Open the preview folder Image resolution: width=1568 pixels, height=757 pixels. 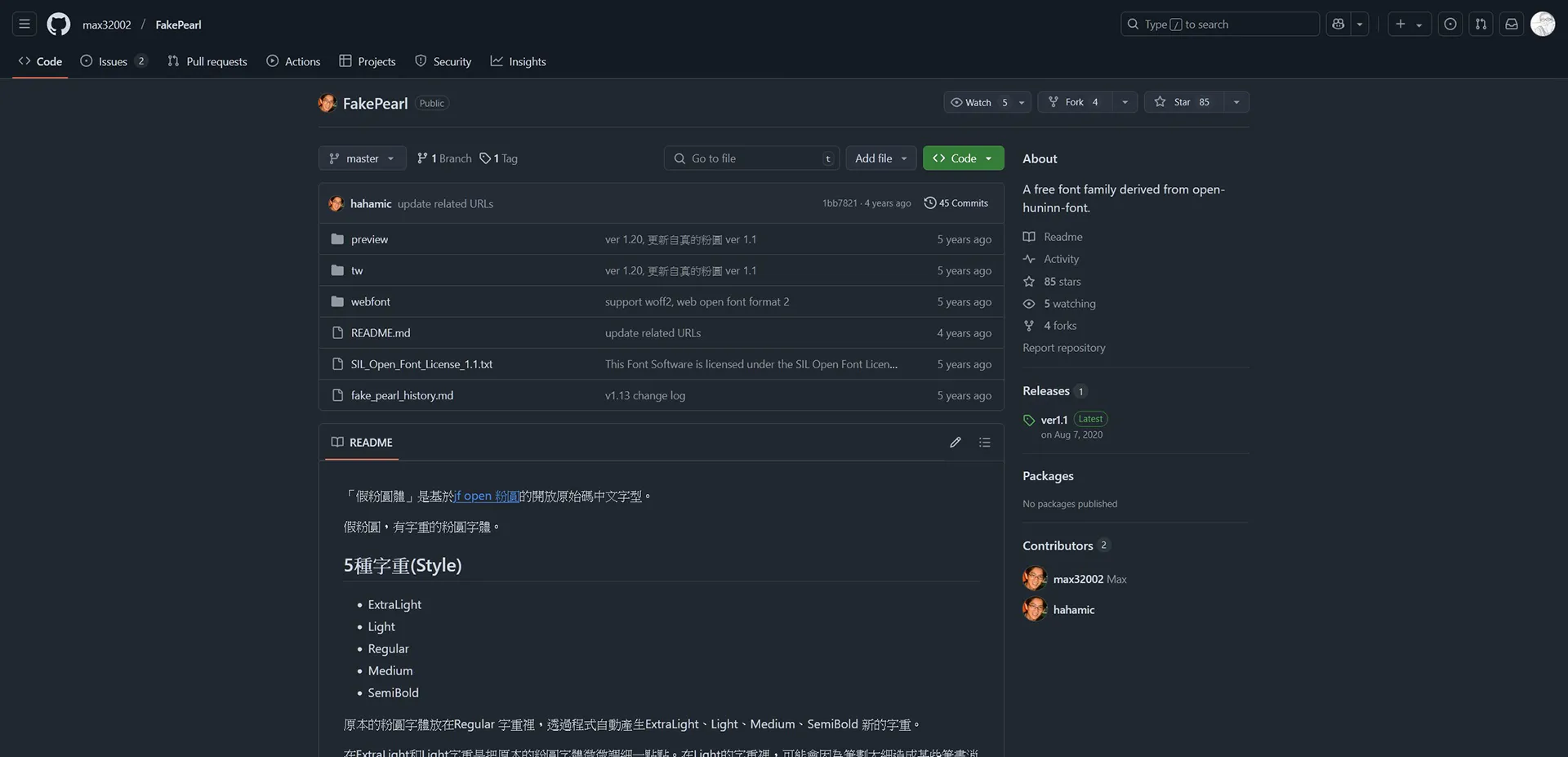click(369, 239)
